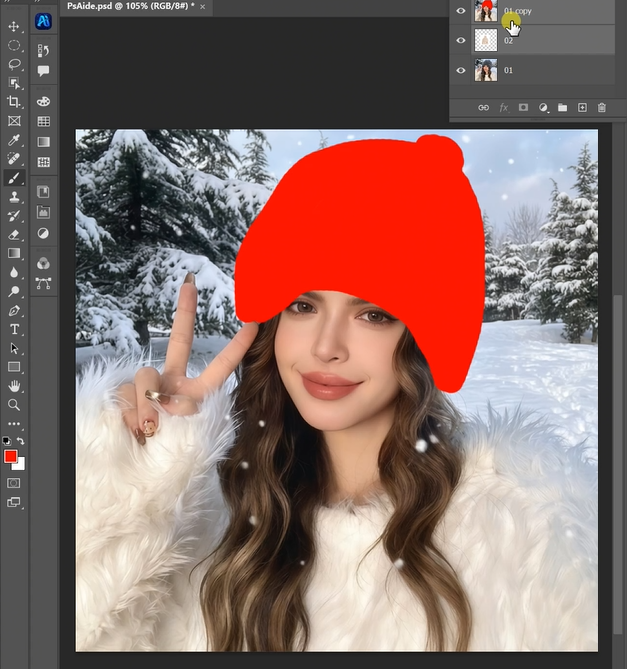The image size is (627, 669).
Task: Select the Gradient tool
Action: click(14, 253)
